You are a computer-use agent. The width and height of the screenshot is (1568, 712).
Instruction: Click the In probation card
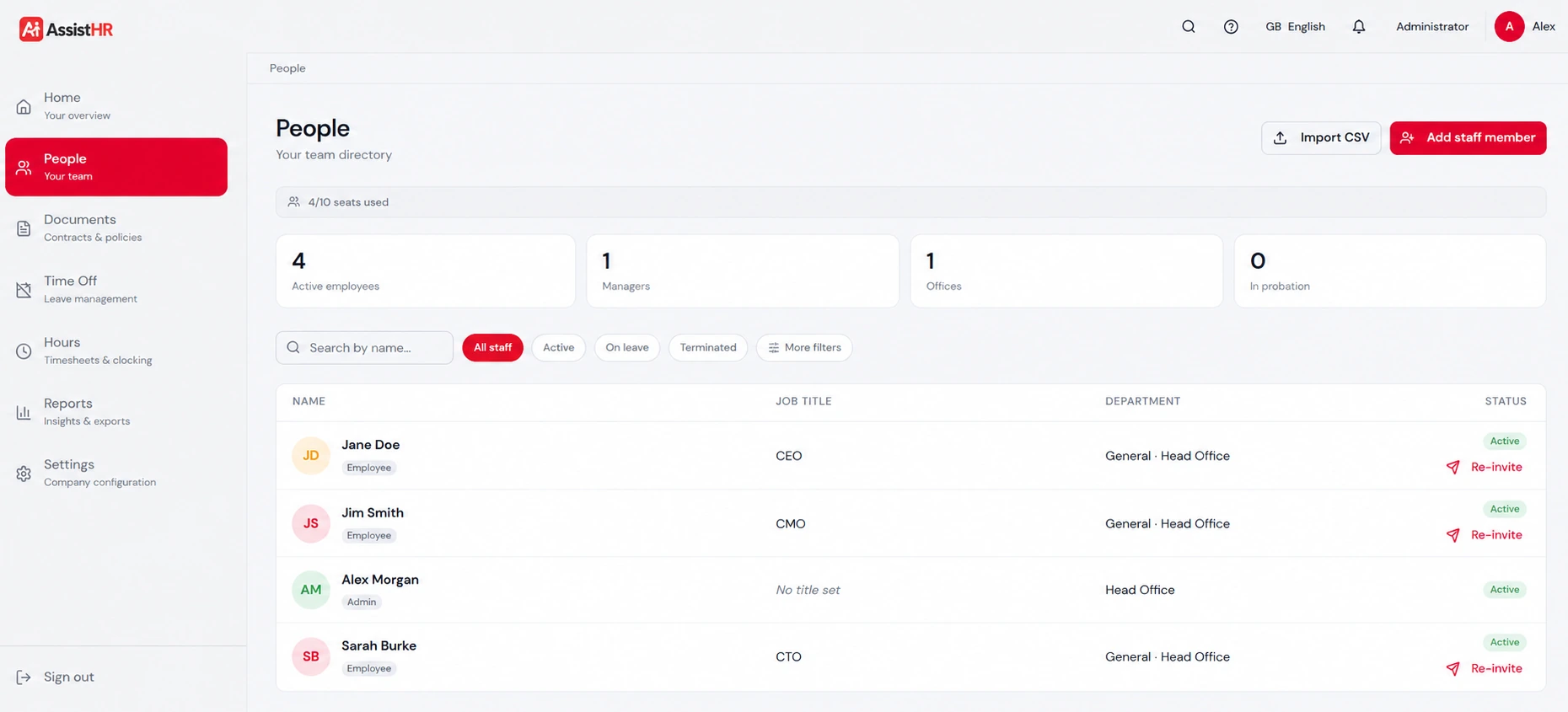(1390, 271)
